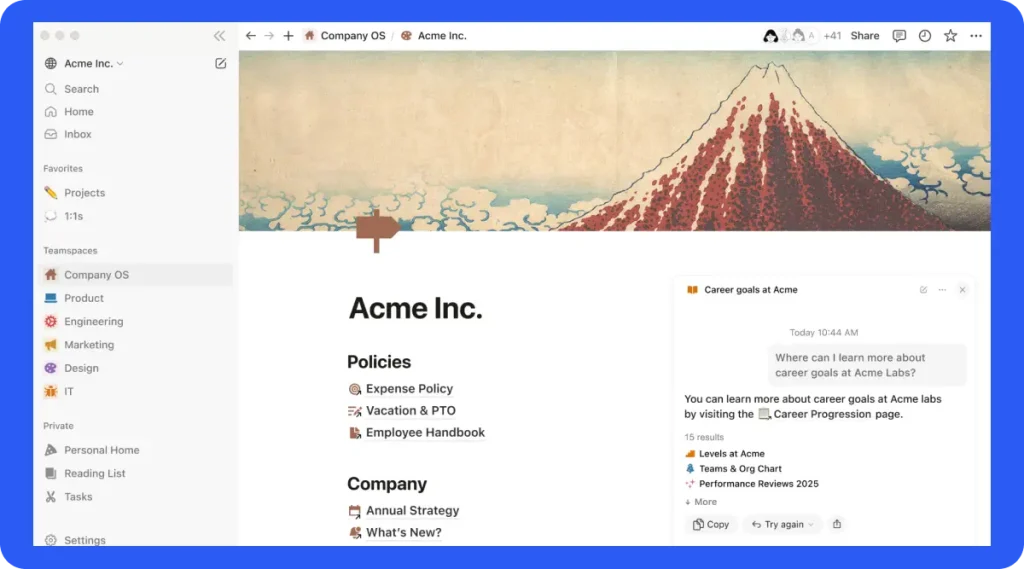The width and height of the screenshot is (1024, 569).
Task: Click the 15 results label
Action: [704, 437]
